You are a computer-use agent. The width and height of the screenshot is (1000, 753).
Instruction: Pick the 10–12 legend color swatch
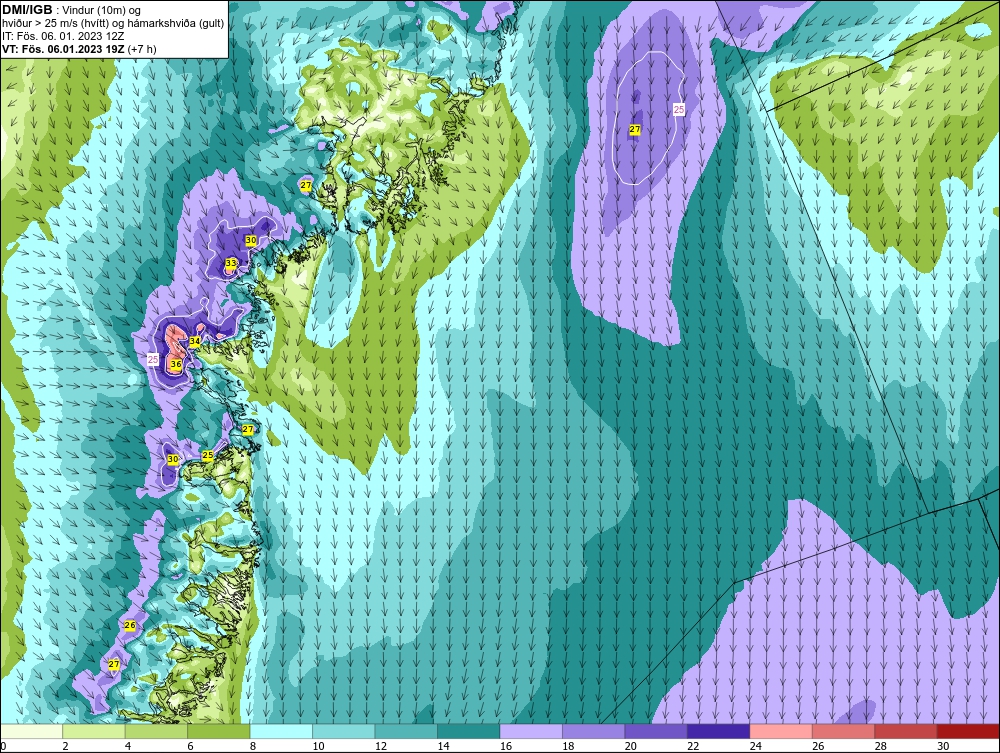pyautogui.click(x=344, y=731)
